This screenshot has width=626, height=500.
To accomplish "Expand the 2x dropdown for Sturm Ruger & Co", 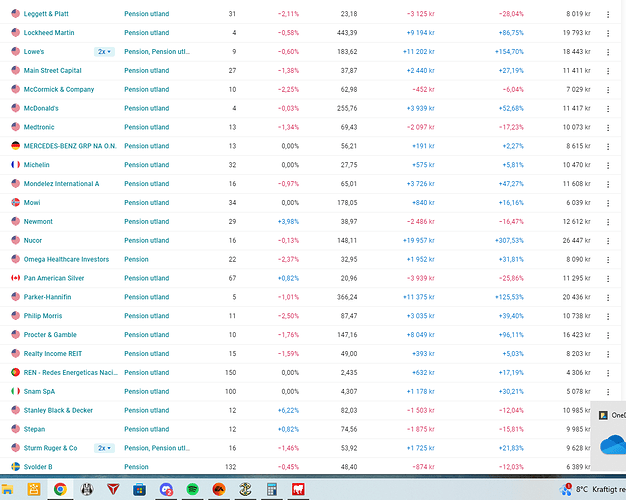I will [x=104, y=448].
